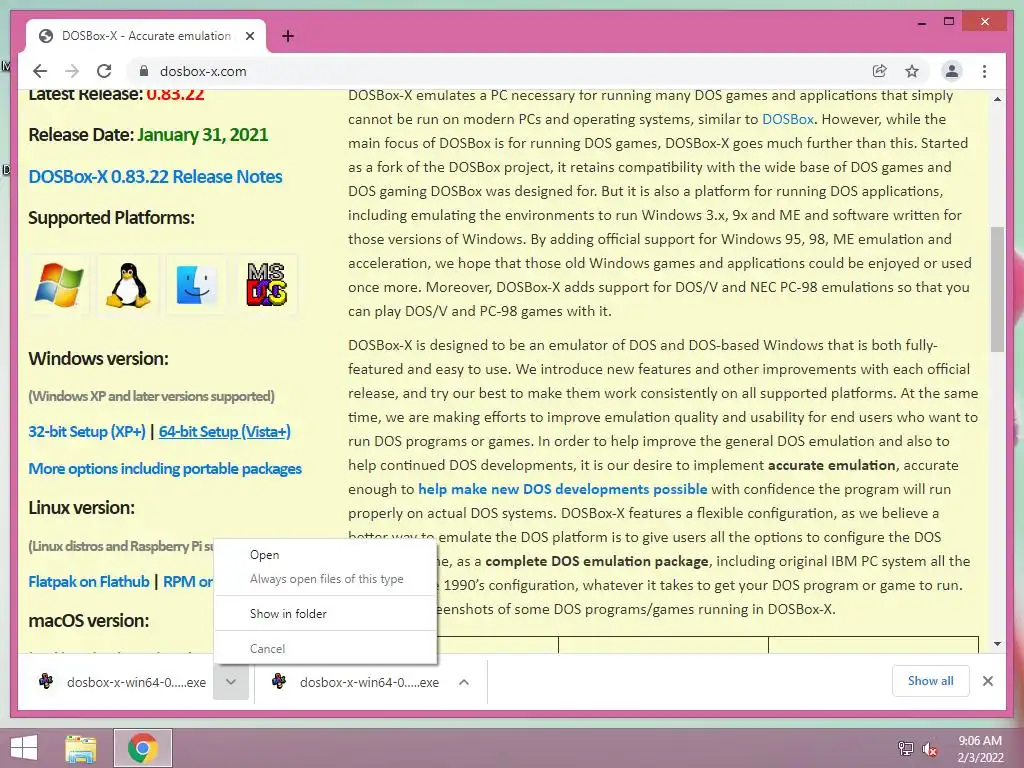
Task: Click the Supported Platforms: heading
Action: click(111, 217)
